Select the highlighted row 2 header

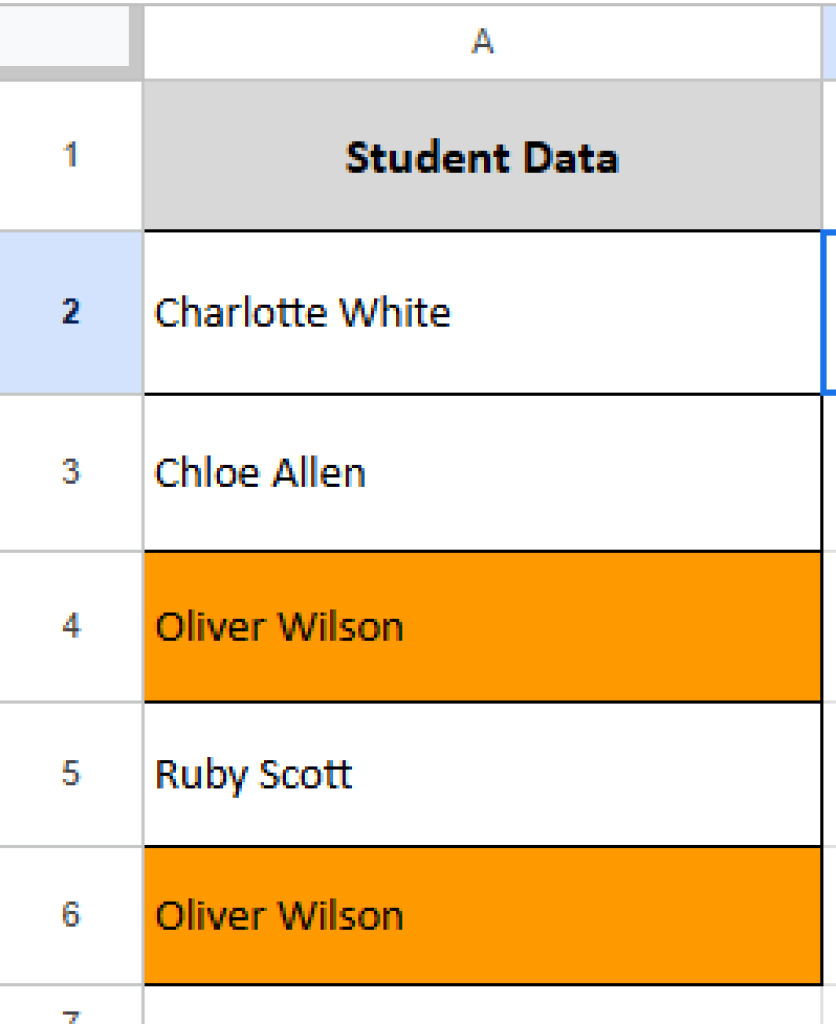coord(70,312)
